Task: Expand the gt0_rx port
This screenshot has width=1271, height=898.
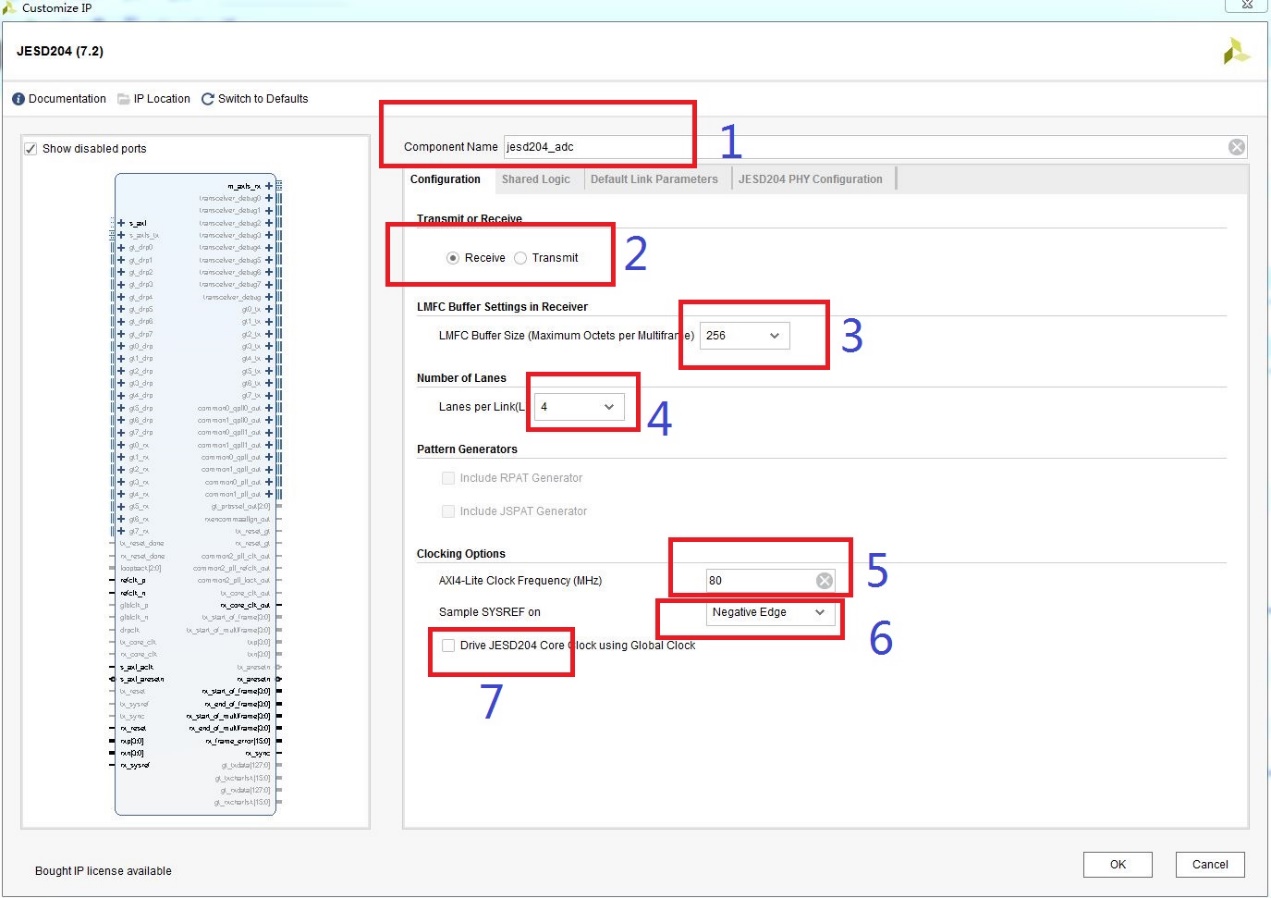Action: point(121,445)
